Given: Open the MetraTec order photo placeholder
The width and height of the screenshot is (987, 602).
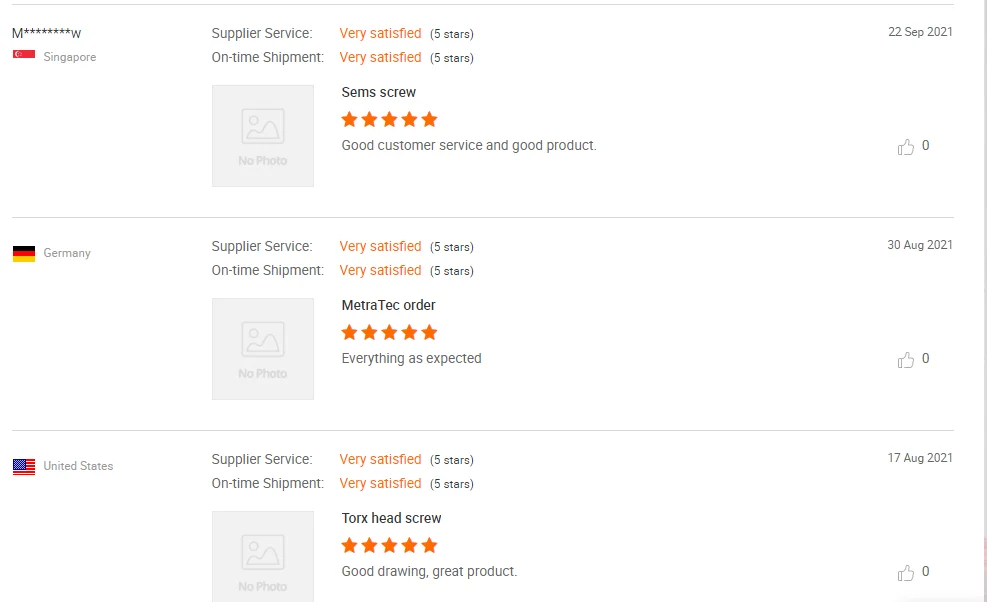Looking at the screenshot, I should 263,349.
